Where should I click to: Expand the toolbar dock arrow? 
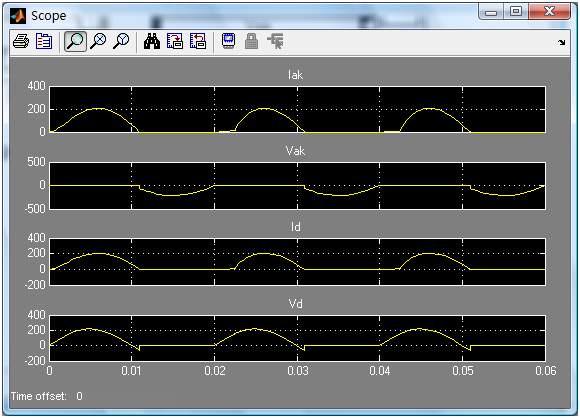click(x=562, y=43)
